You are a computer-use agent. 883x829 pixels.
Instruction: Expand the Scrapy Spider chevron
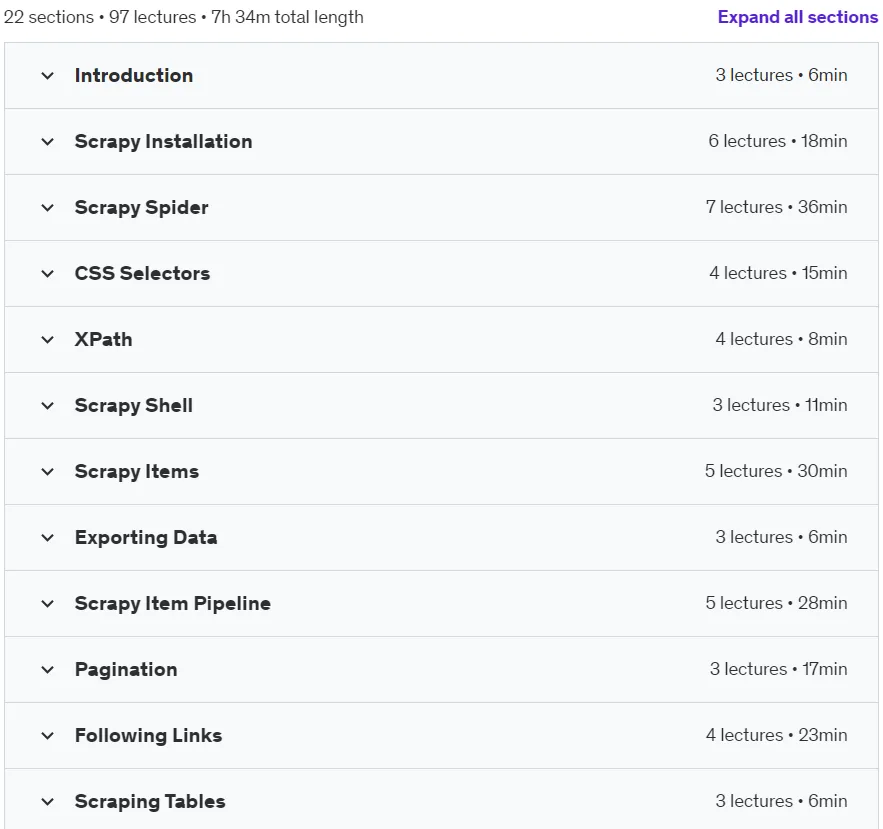pyautogui.click(x=48, y=207)
